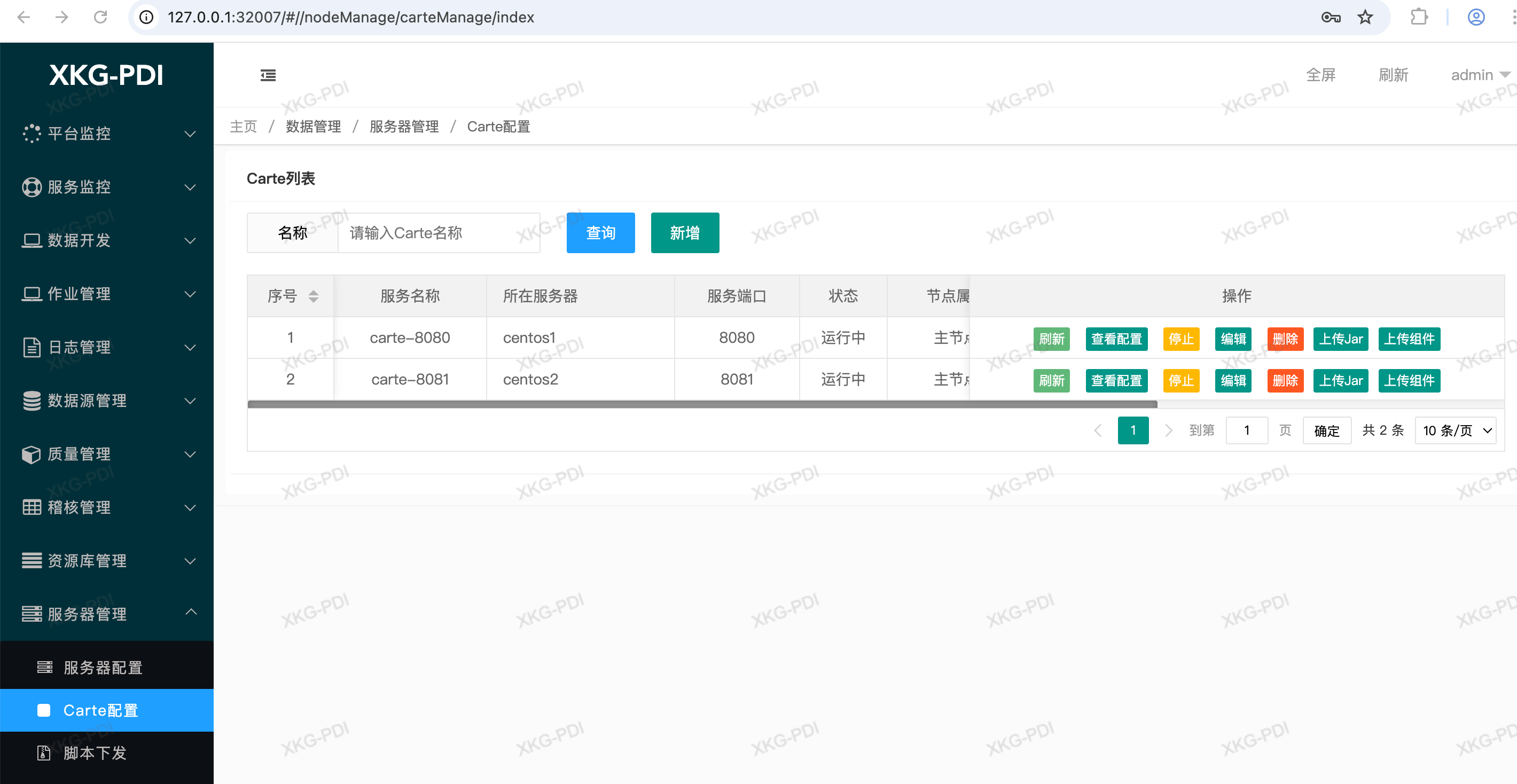Image resolution: width=1517 pixels, height=784 pixels.
Task: Open the 10 条/页 page size dropdown
Action: click(x=1456, y=431)
